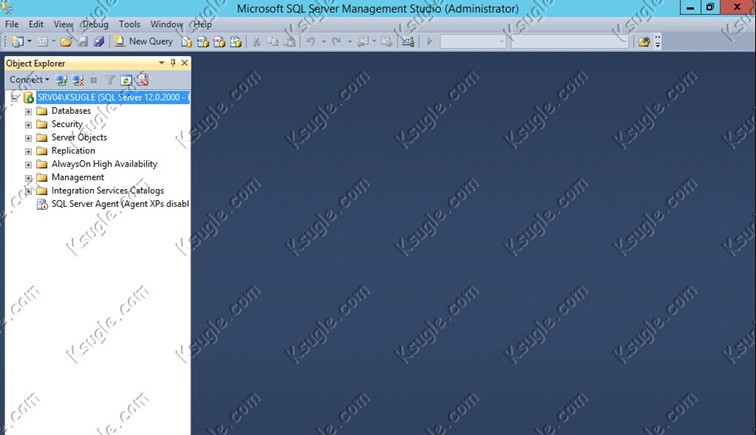Click the Database Engine Query icon
The height and width of the screenshot is (435, 756).
pyautogui.click(x=187, y=42)
